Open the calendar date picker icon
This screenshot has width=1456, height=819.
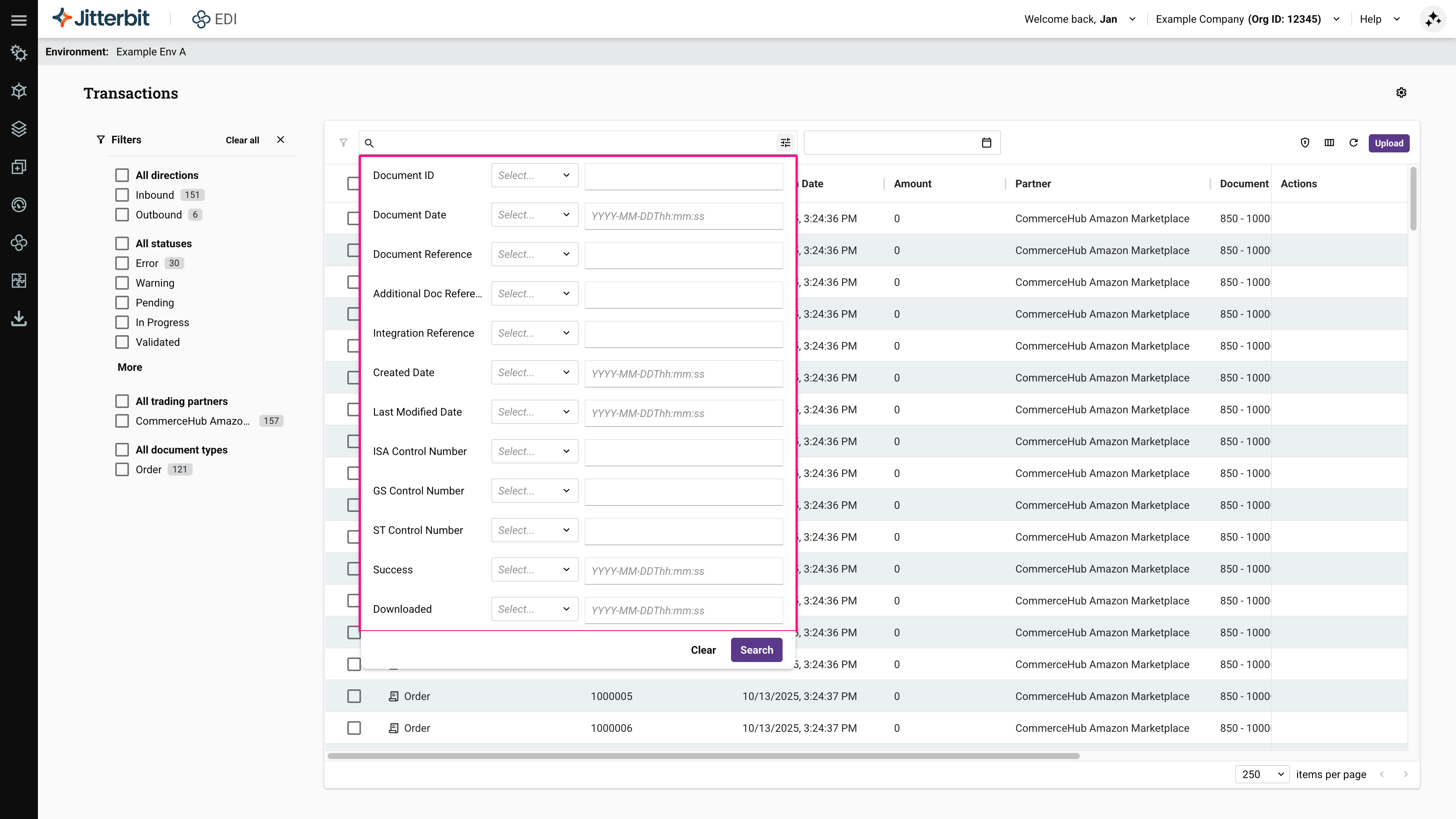987,143
